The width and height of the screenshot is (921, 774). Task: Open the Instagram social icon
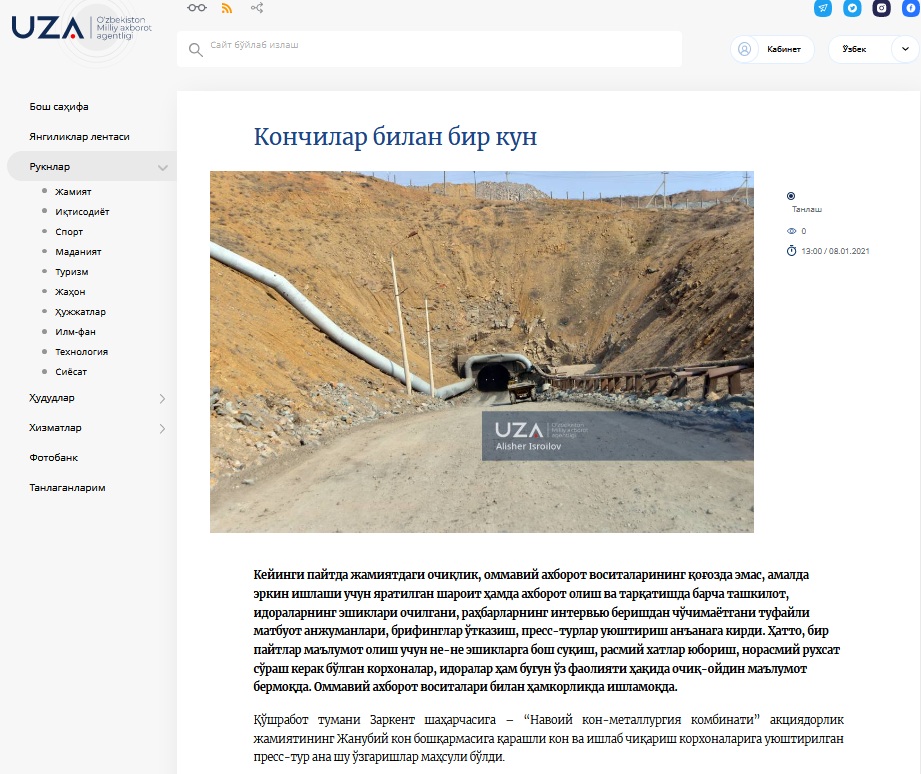(x=881, y=8)
